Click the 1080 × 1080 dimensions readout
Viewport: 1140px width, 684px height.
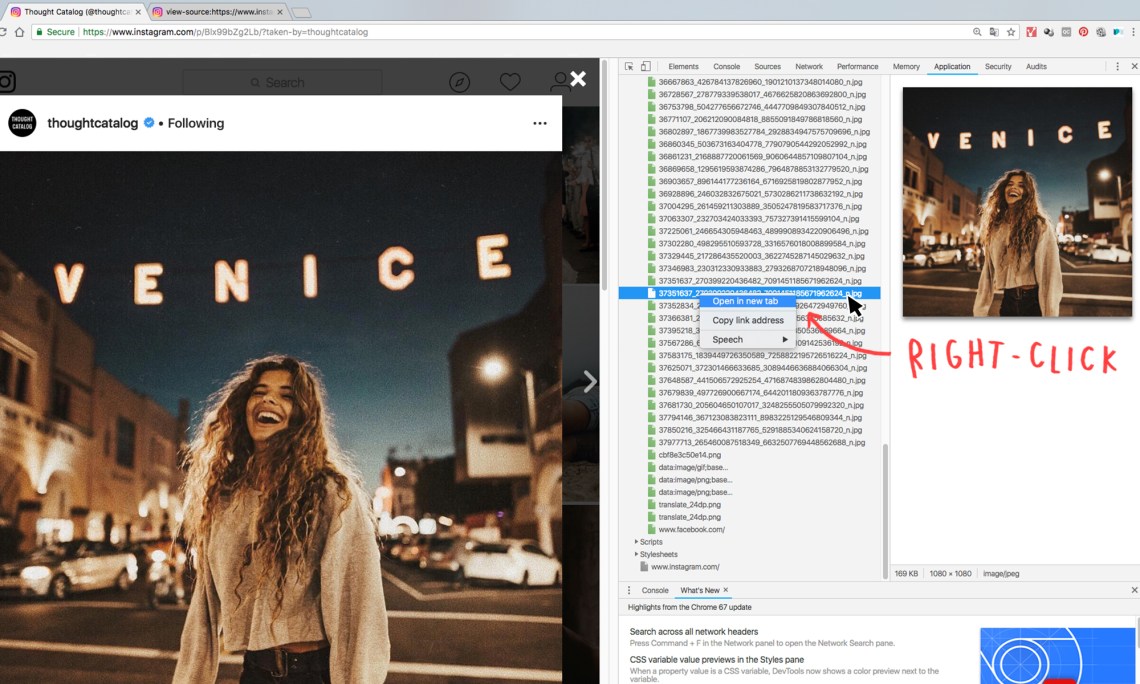(x=950, y=574)
